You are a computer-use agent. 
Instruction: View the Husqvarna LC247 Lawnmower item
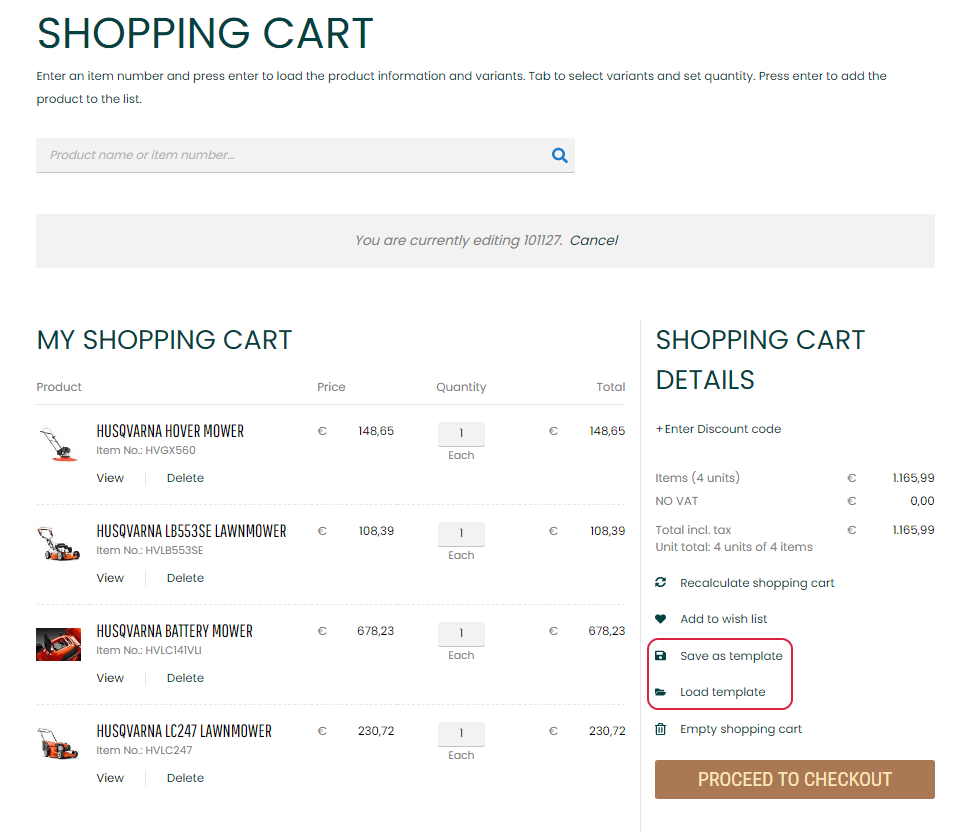(110, 778)
